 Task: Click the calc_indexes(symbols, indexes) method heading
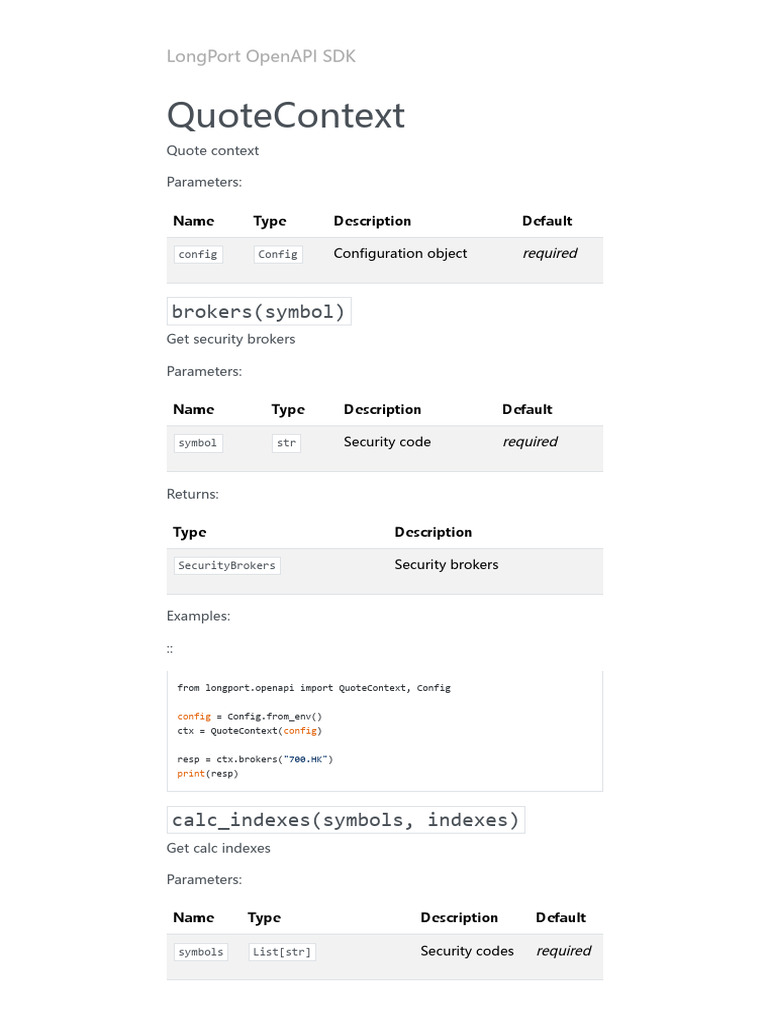(x=345, y=820)
